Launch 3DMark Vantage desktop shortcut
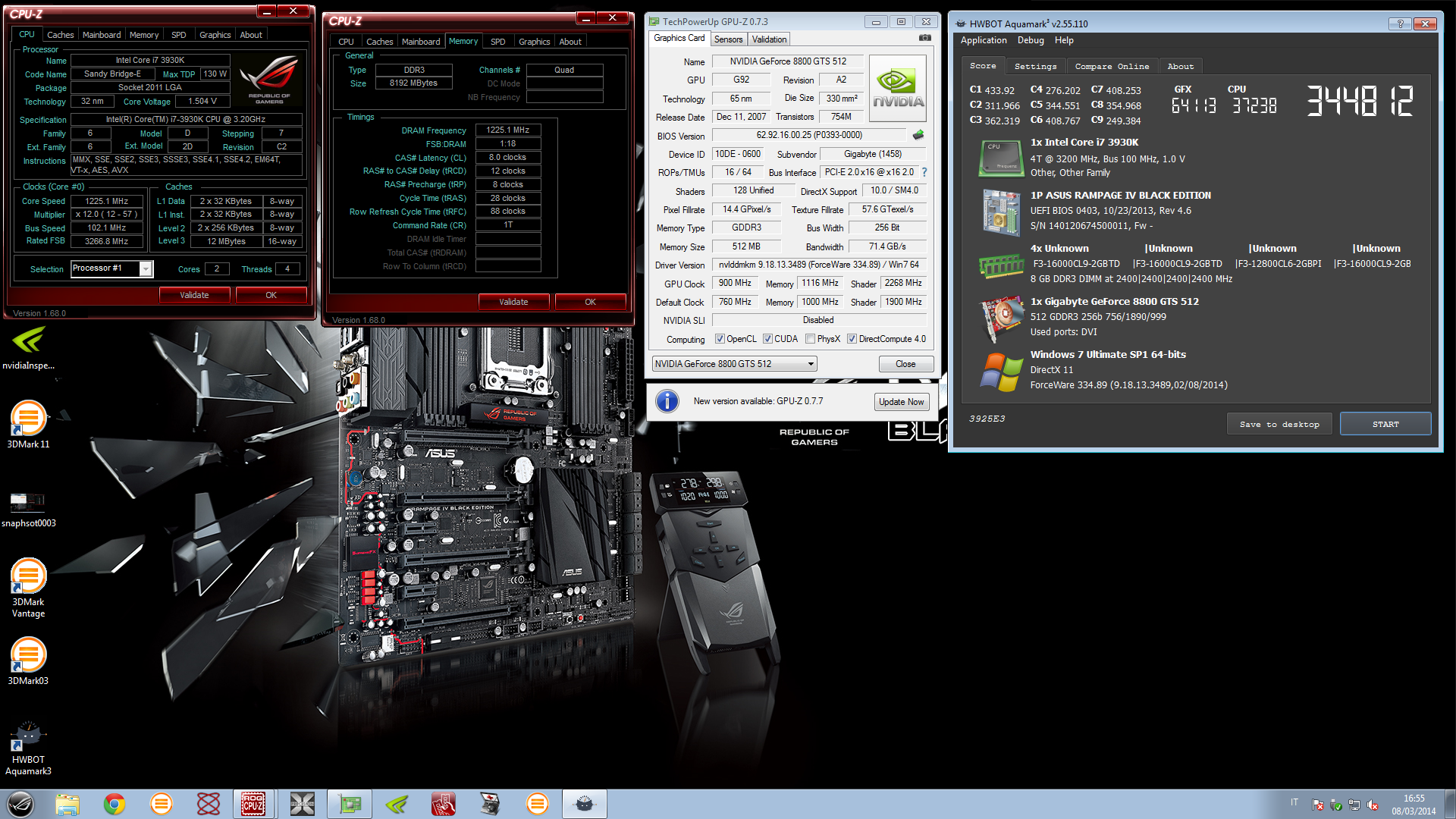The height and width of the screenshot is (819, 1456). [28, 588]
